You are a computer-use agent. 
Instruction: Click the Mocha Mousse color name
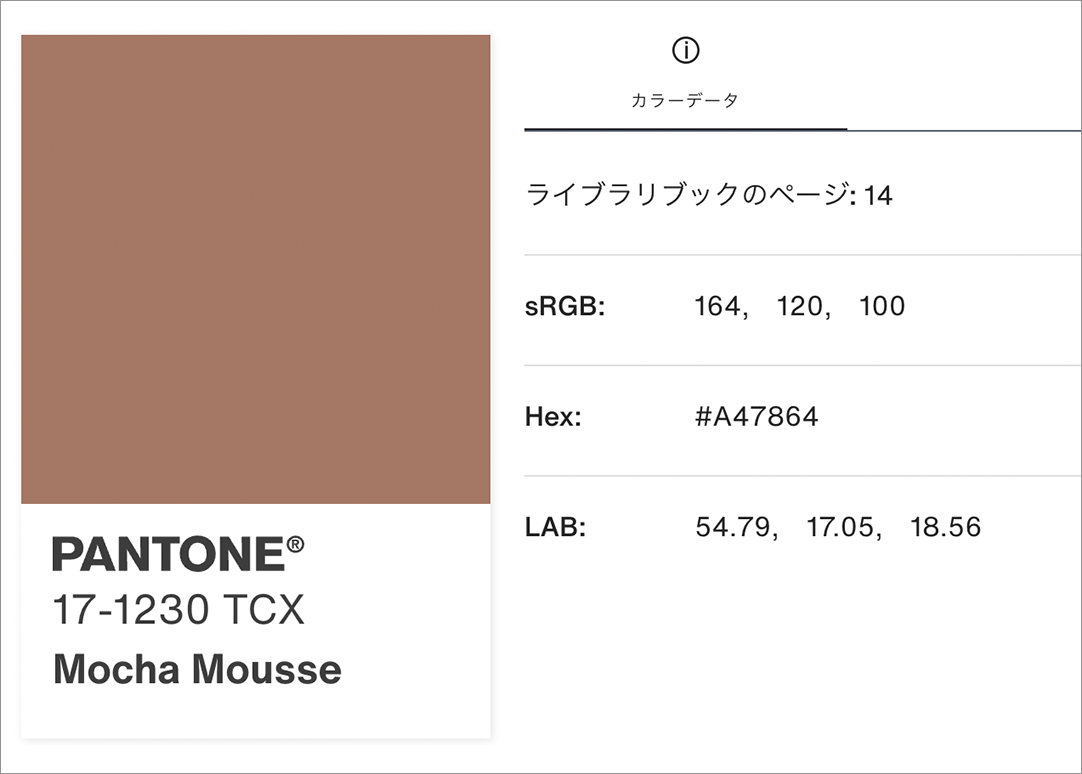coord(197,669)
